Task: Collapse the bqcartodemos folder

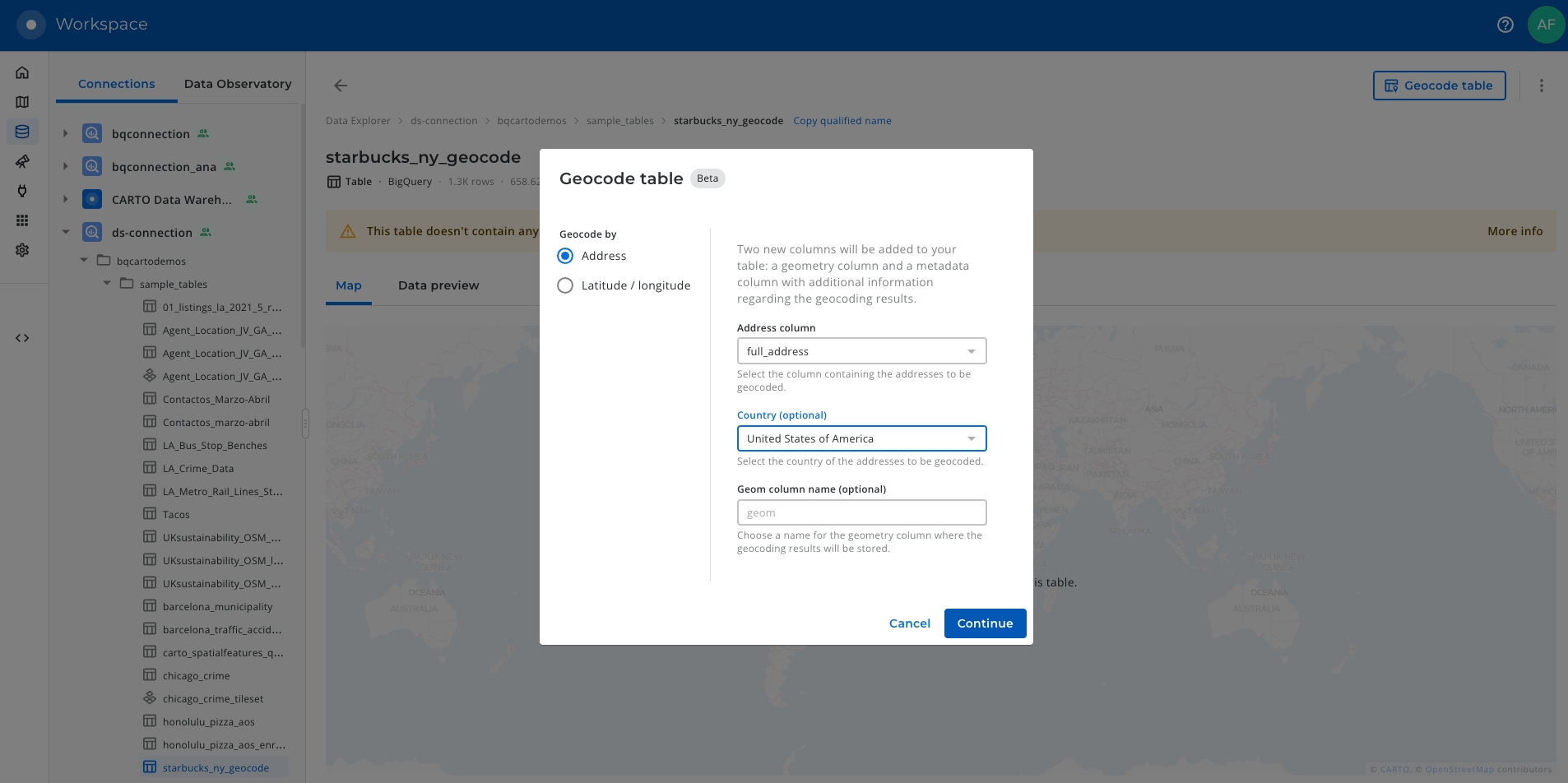Action: [x=83, y=260]
